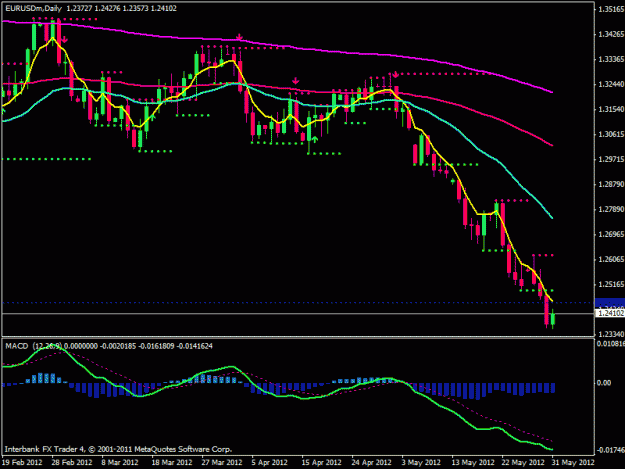Click the 18 Mar 2012 date label
Screen dimensions: 625x469
(x=172, y=463)
